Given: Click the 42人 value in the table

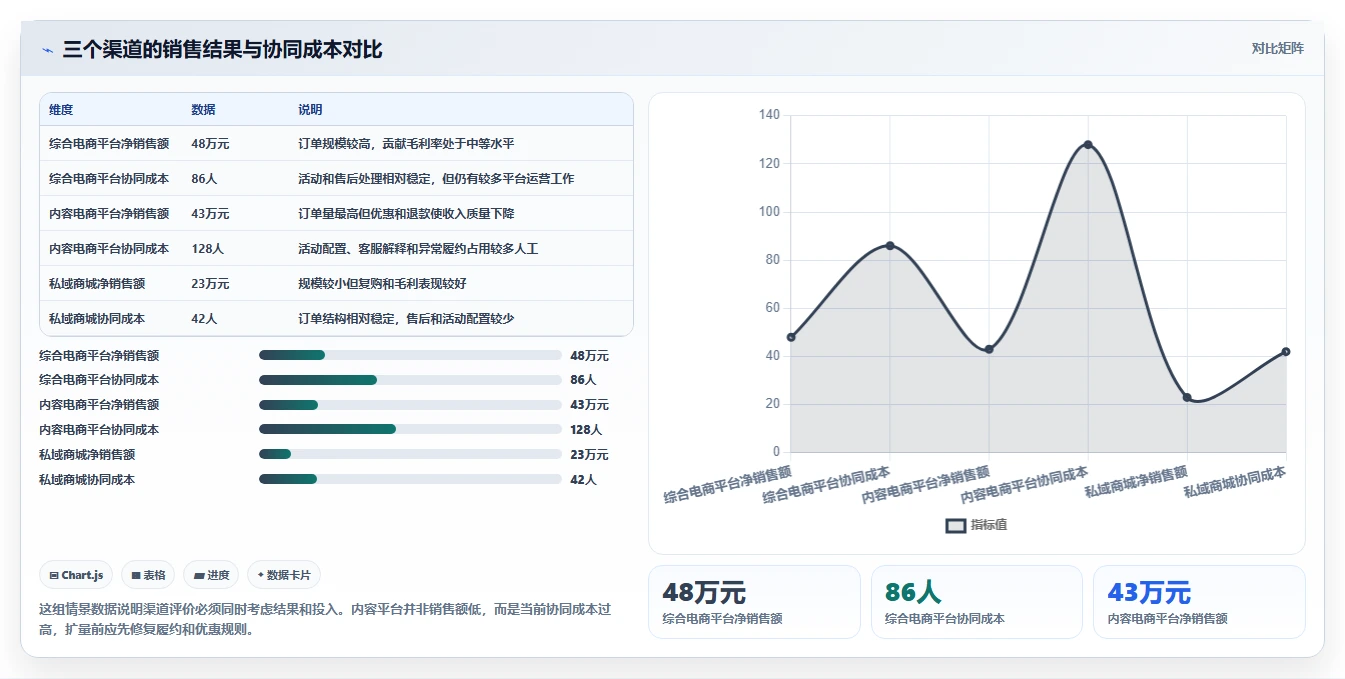Looking at the screenshot, I should (204, 319).
